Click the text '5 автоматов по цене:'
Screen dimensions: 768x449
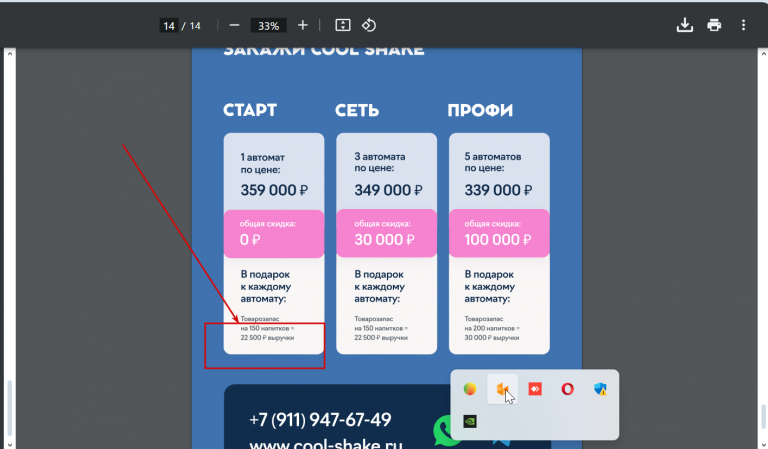493,162
